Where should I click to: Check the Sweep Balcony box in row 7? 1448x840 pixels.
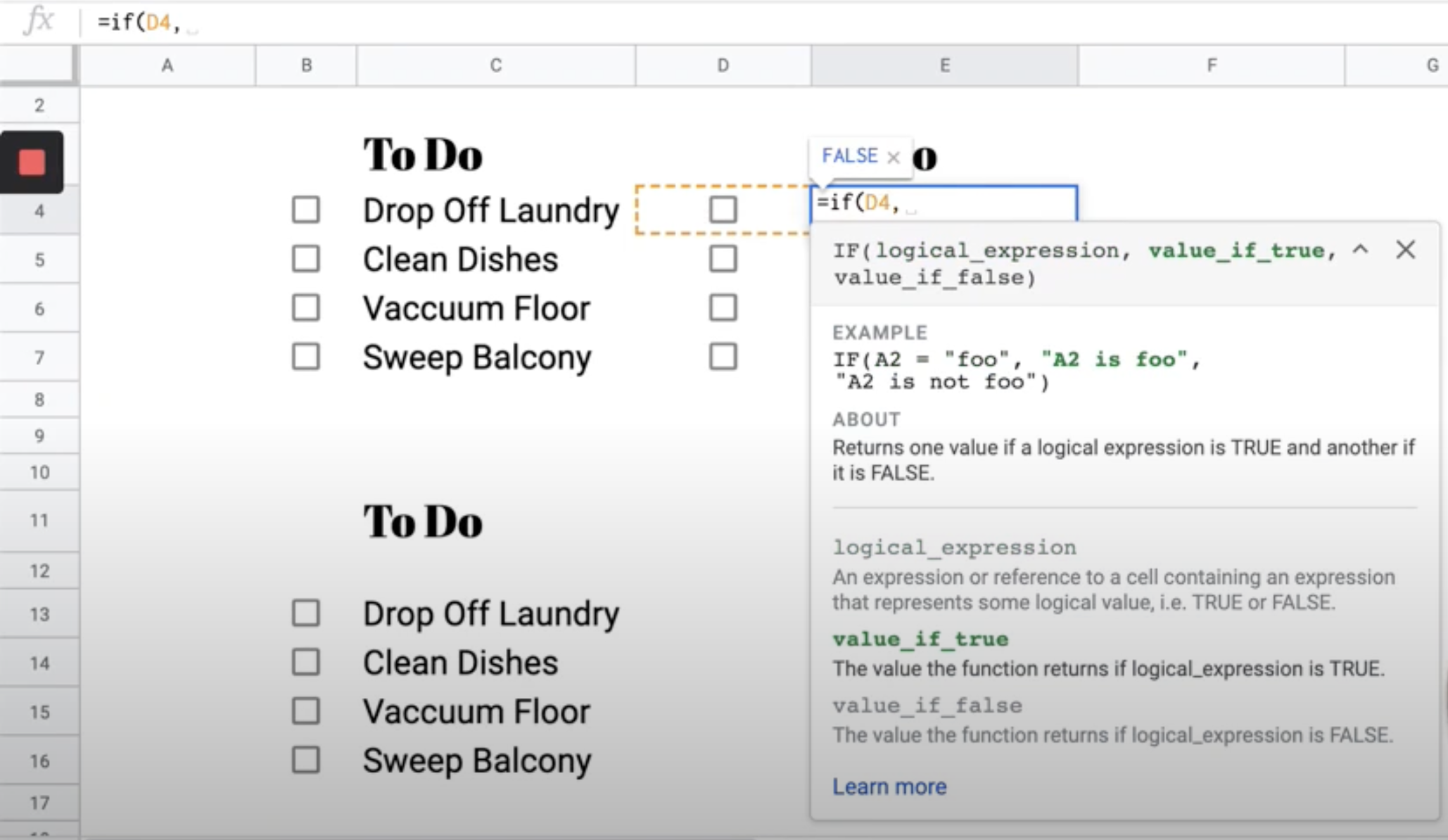coord(305,357)
